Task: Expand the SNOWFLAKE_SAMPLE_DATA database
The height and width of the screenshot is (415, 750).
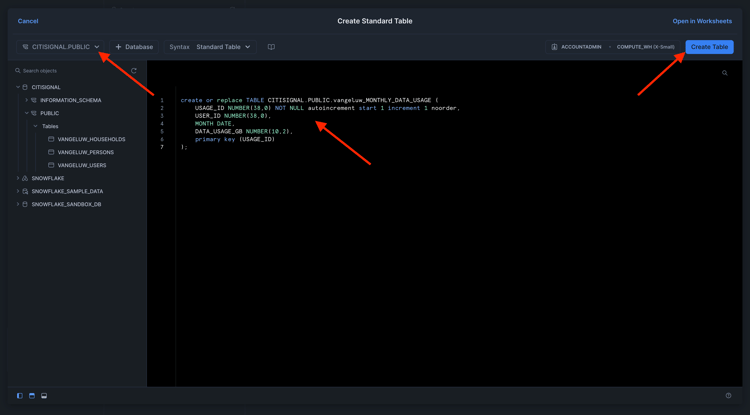Action: [18, 191]
